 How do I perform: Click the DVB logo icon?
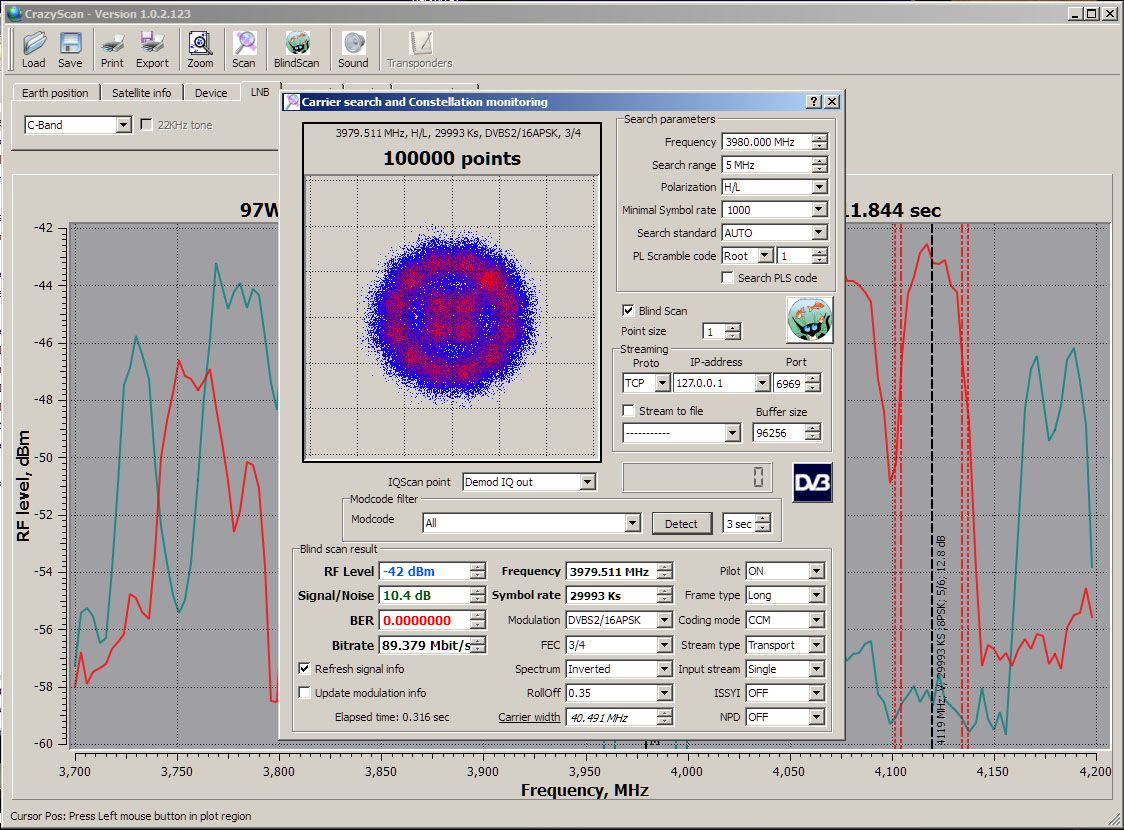[x=812, y=482]
